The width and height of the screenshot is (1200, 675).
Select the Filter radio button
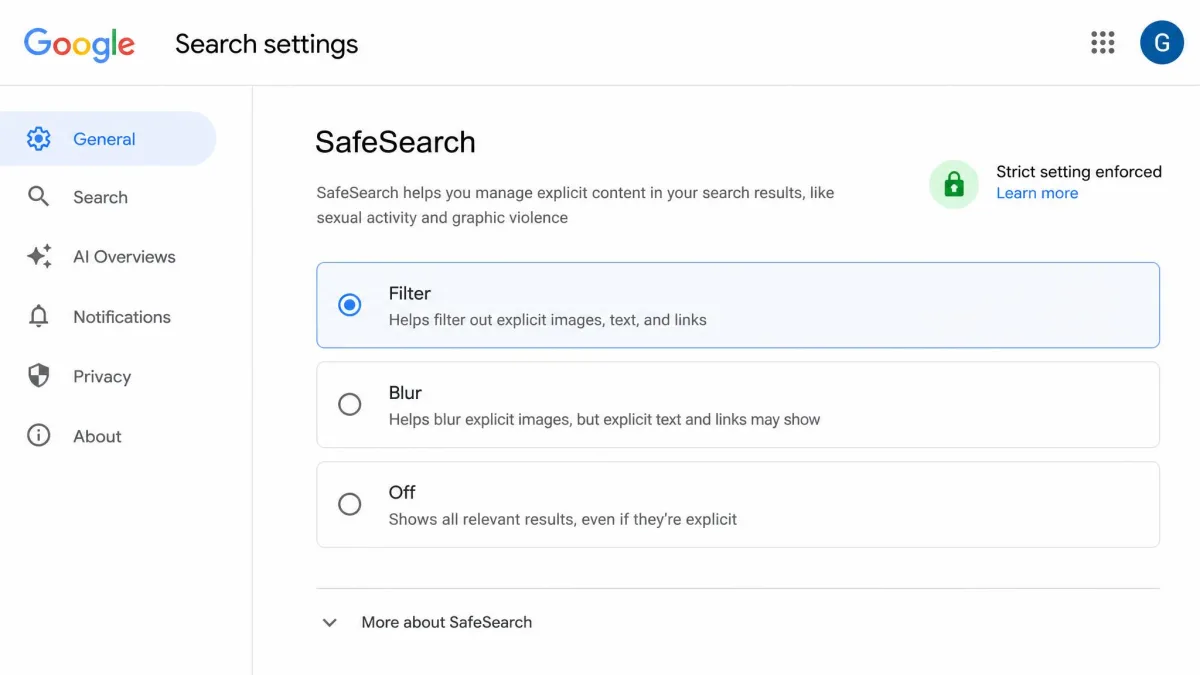pyautogui.click(x=349, y=305)
